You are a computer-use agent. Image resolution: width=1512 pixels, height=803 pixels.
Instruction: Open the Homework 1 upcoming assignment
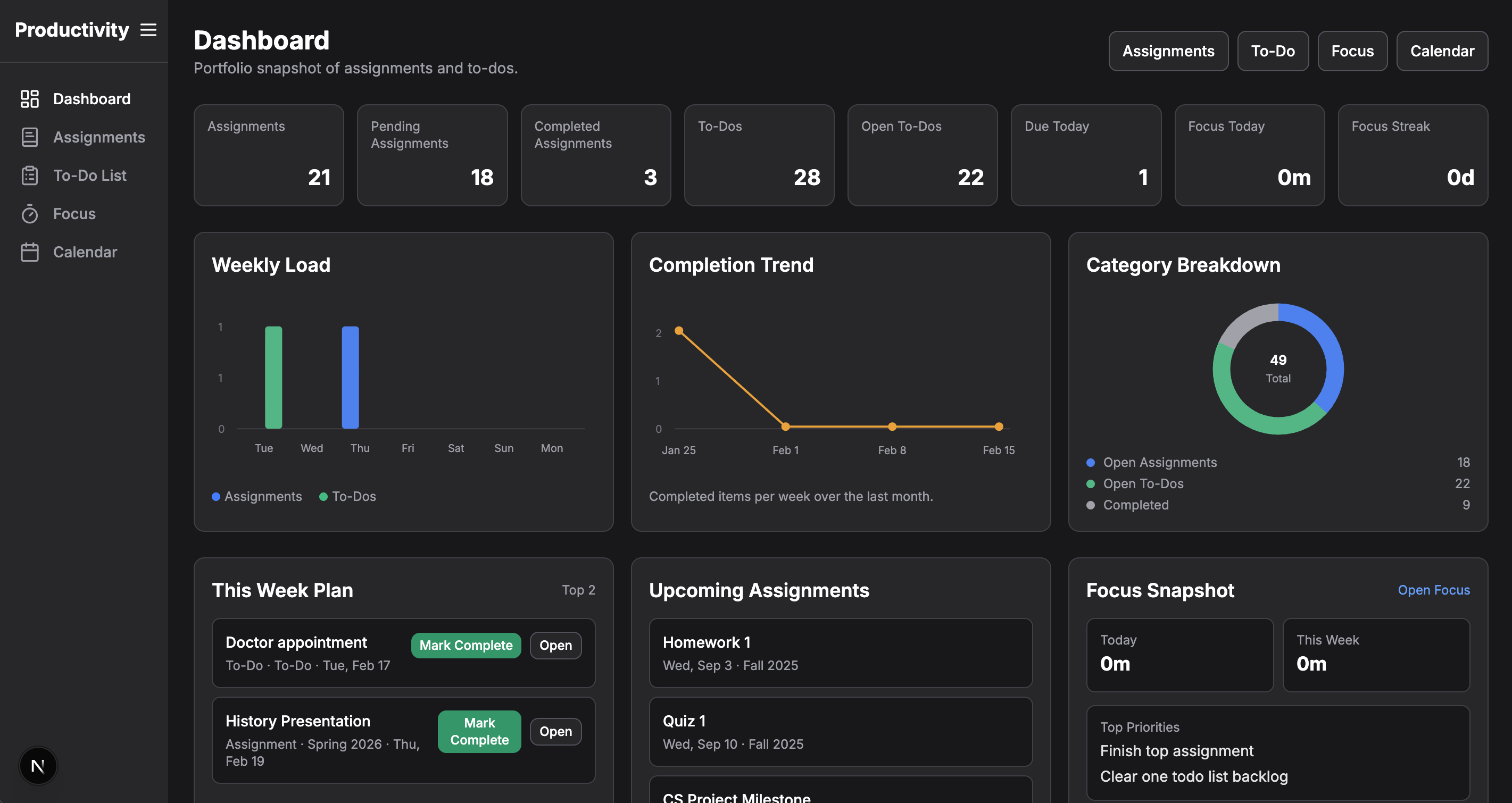point(841,653)
